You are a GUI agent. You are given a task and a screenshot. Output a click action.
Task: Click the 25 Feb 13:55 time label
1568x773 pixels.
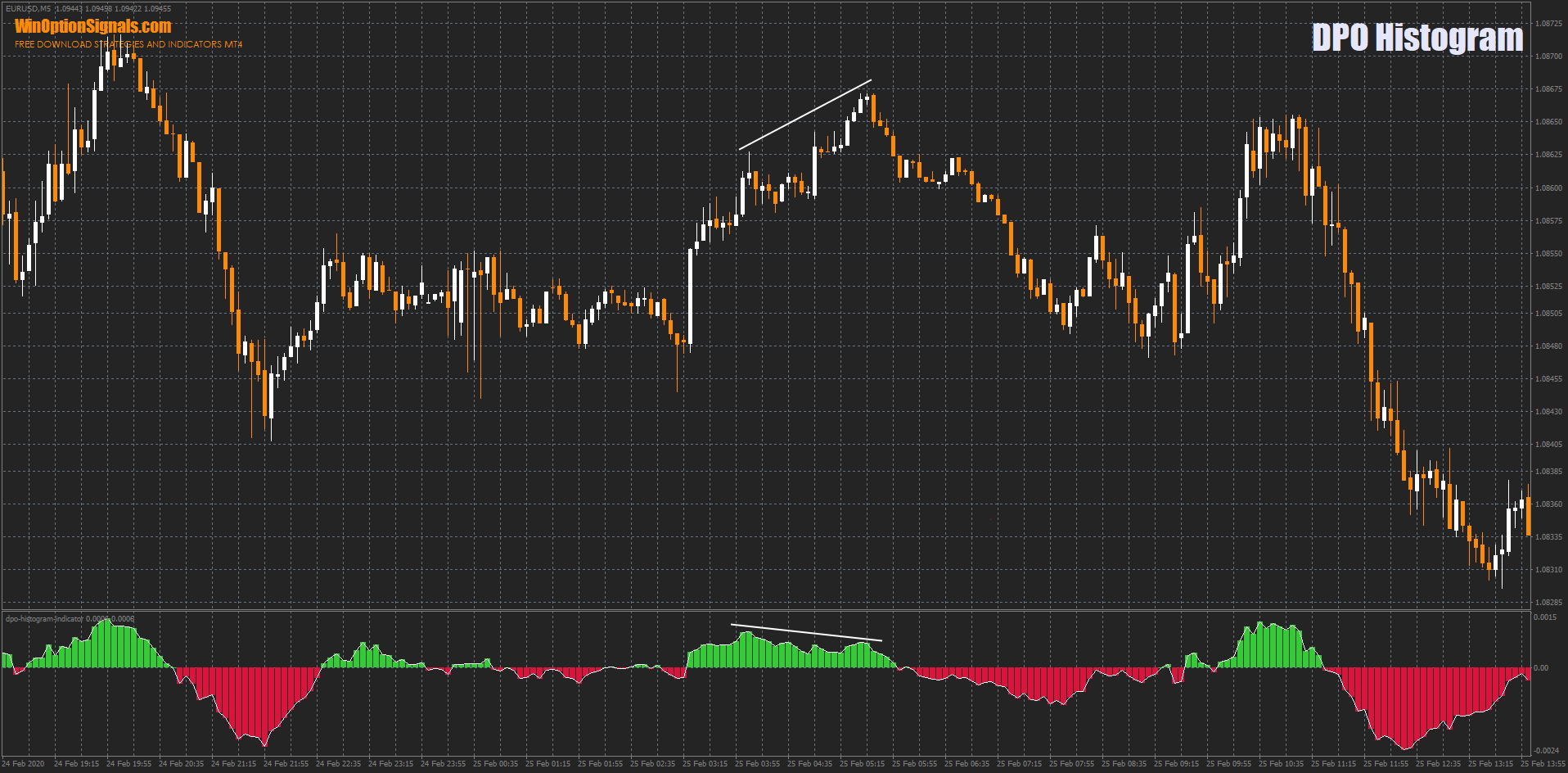click(x=1543, y=764)
